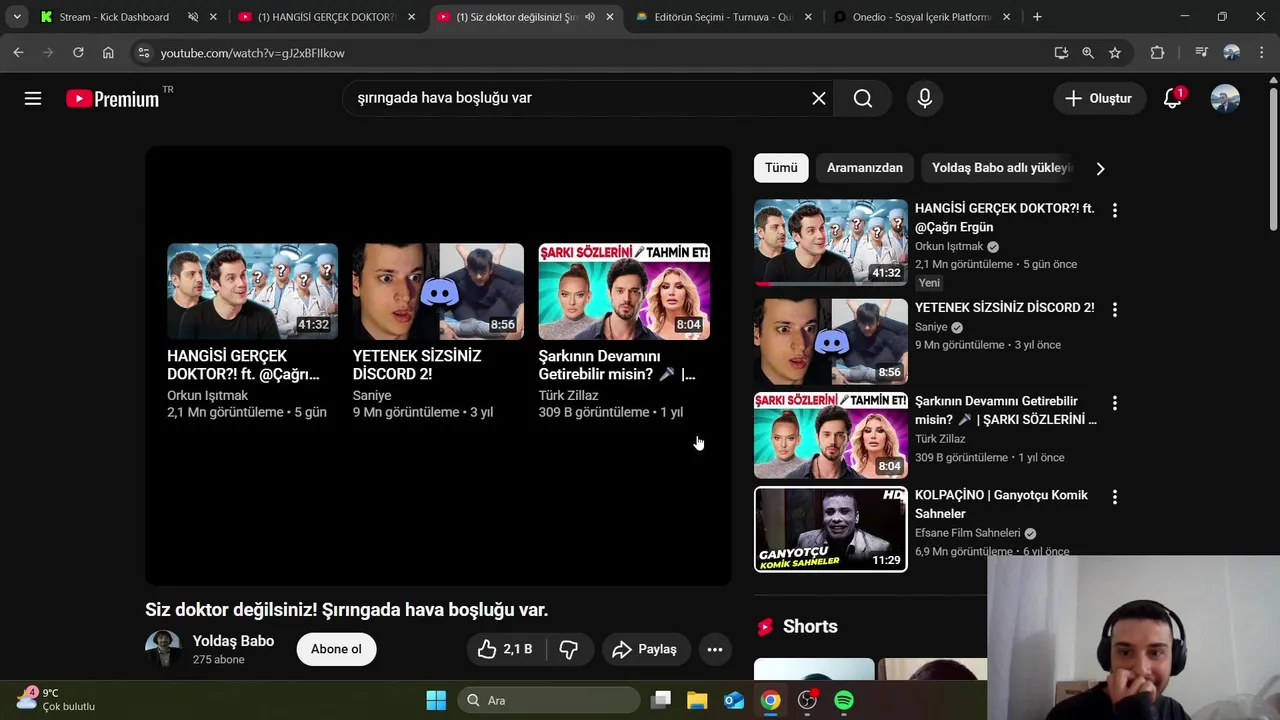
Task: Select the Tümü filter chip
Action: pyautogui.click(x=781, y=168)
